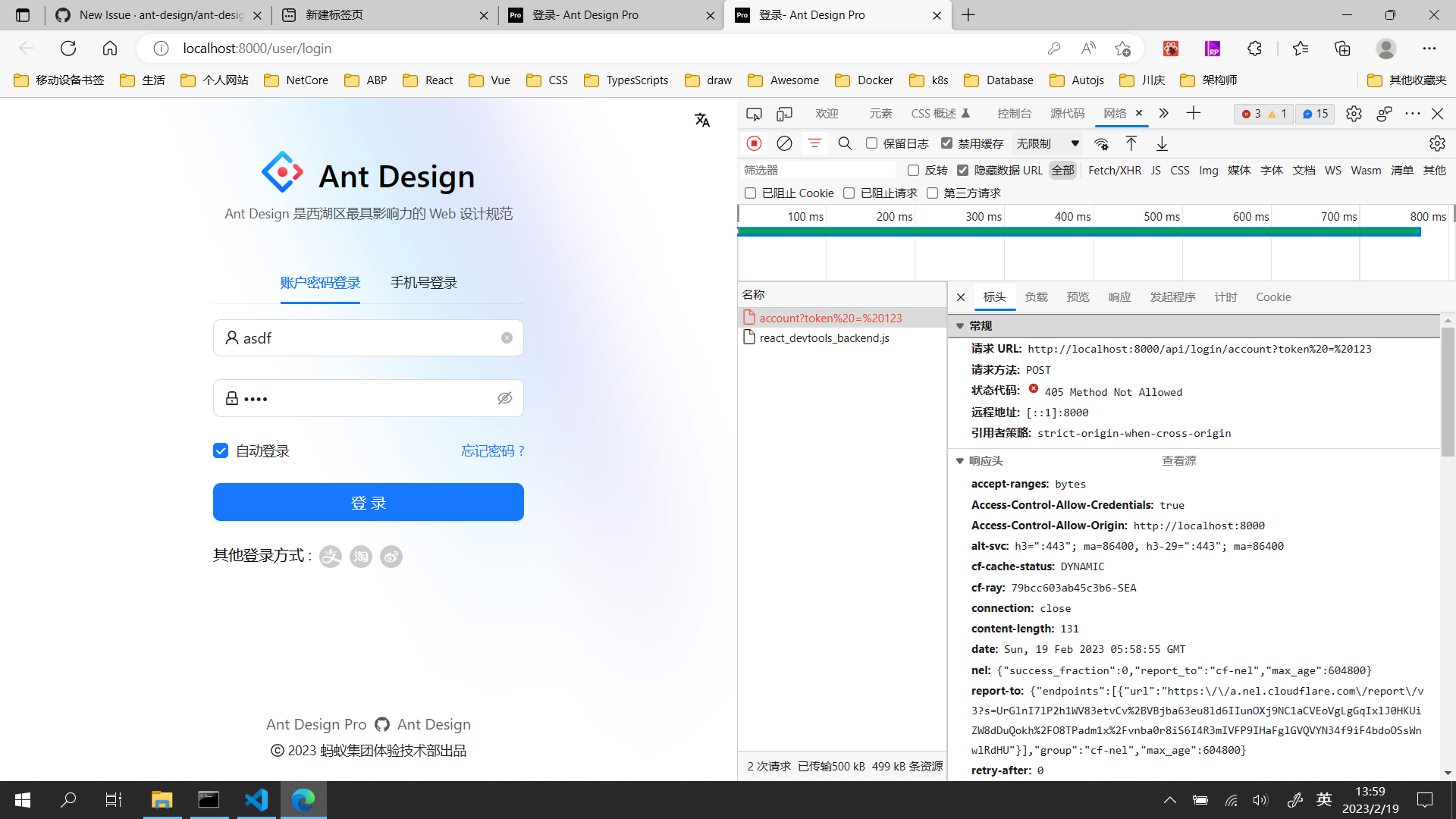Stop recording the network log
The image size is (1456, 819).
point(754,143)
